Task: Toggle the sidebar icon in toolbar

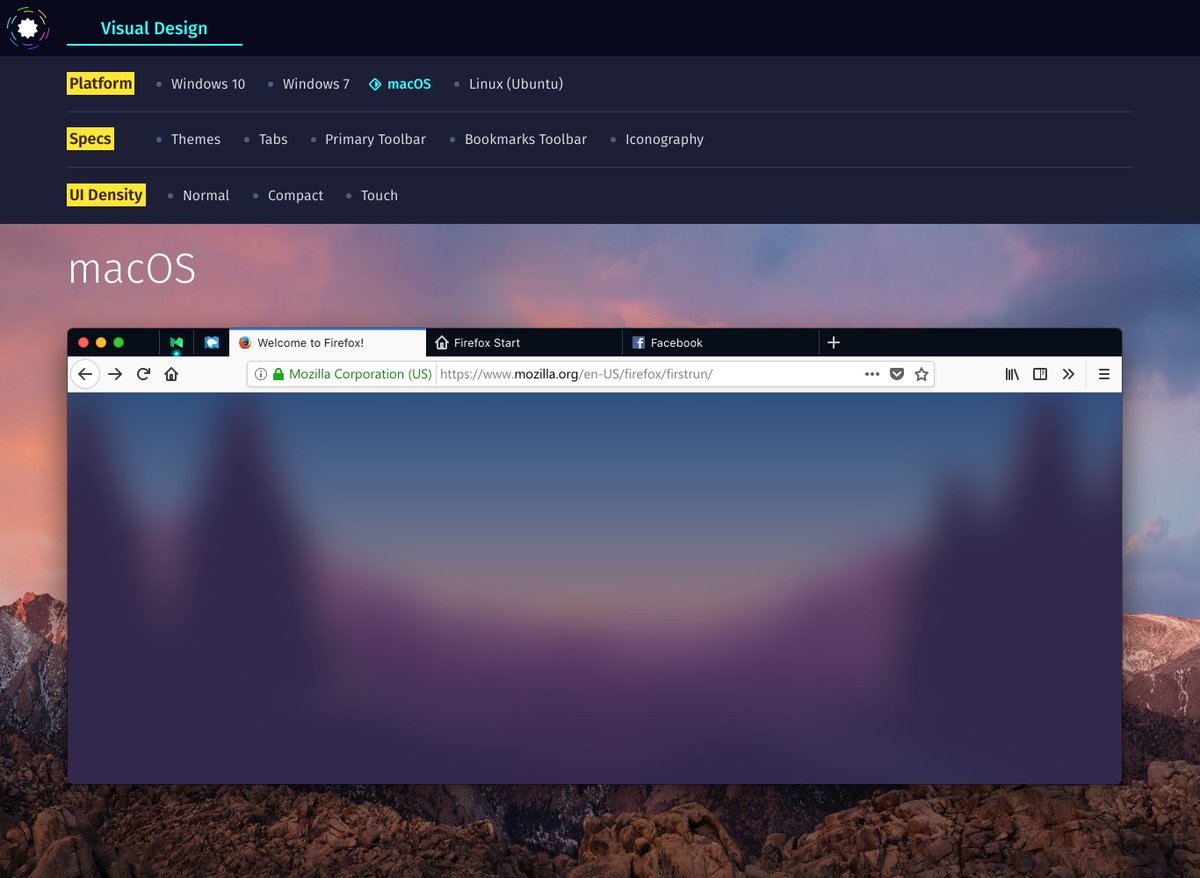Action: tap(1040, 374)
